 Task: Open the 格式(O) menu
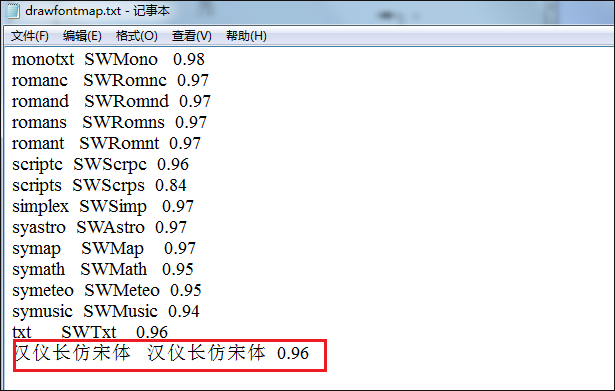[x=136, y=36]
